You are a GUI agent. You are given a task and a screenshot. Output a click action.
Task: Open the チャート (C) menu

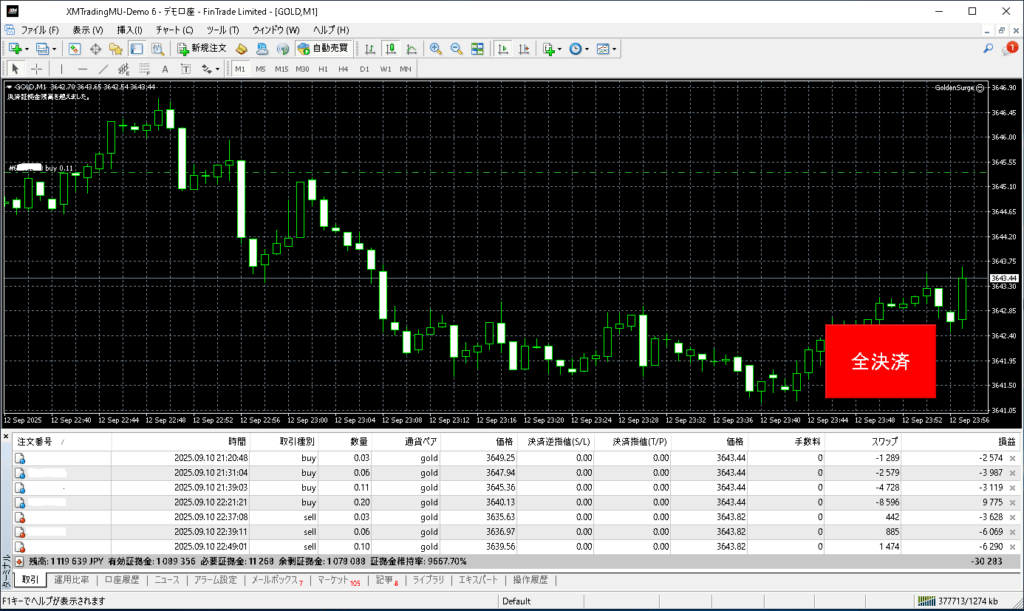point(174,30)
